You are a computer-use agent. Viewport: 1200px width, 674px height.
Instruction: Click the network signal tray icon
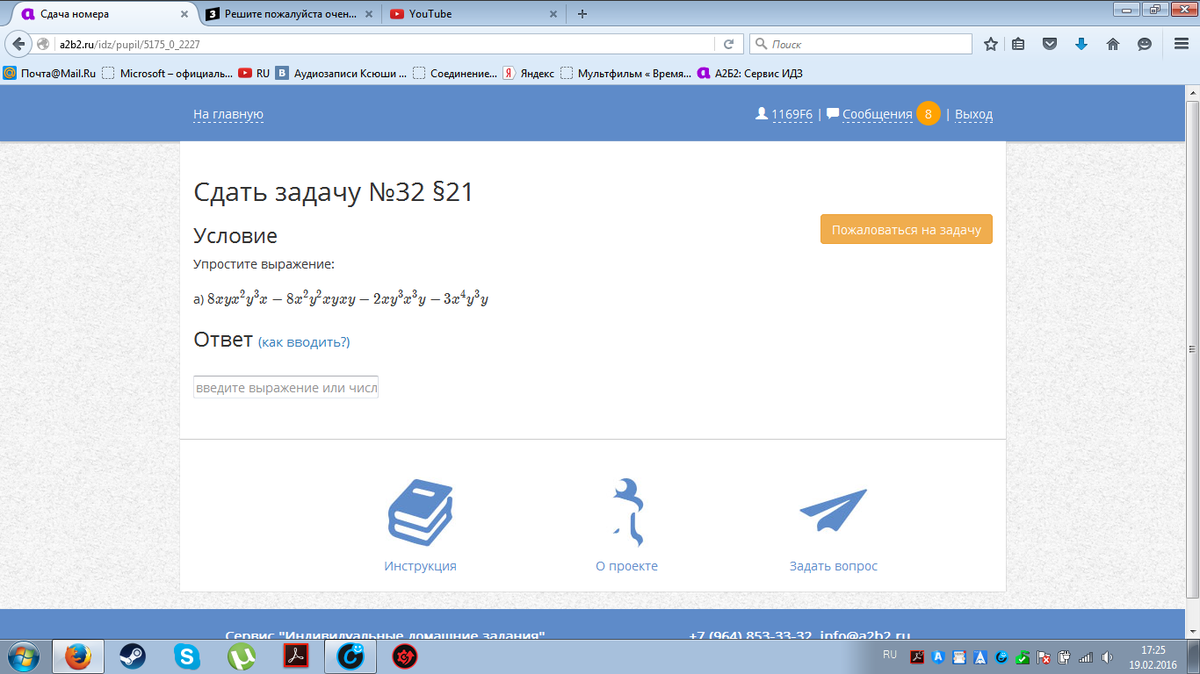pos(1086,658)
